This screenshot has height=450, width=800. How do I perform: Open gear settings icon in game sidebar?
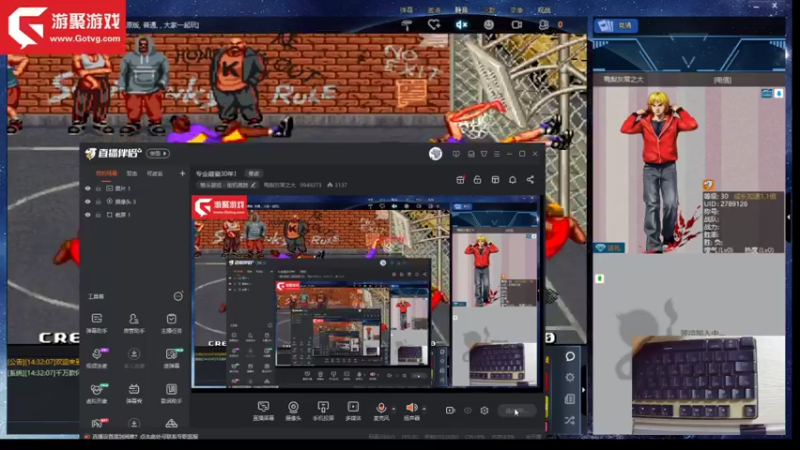570,378
